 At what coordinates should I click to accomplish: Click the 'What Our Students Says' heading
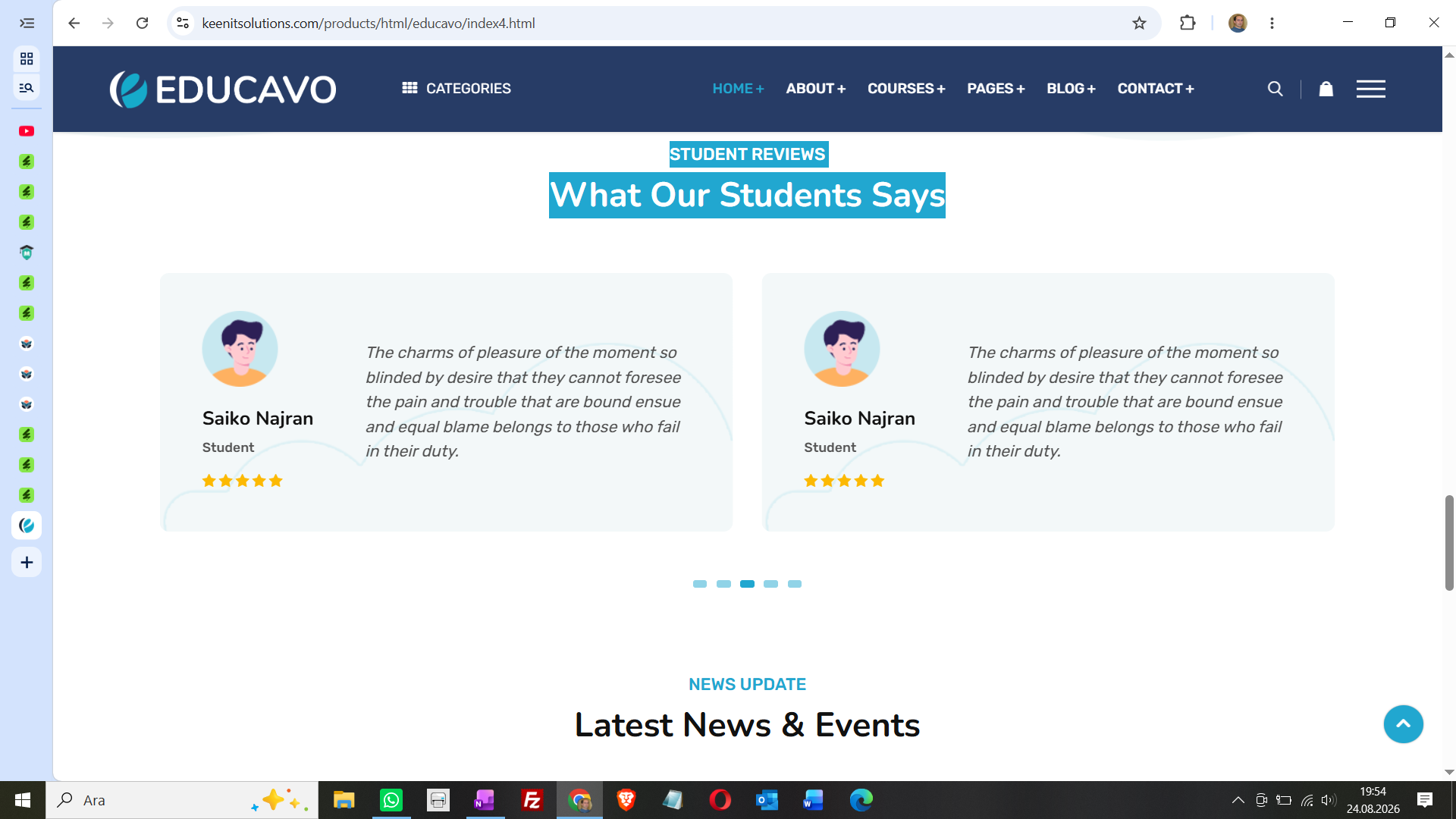747,195
